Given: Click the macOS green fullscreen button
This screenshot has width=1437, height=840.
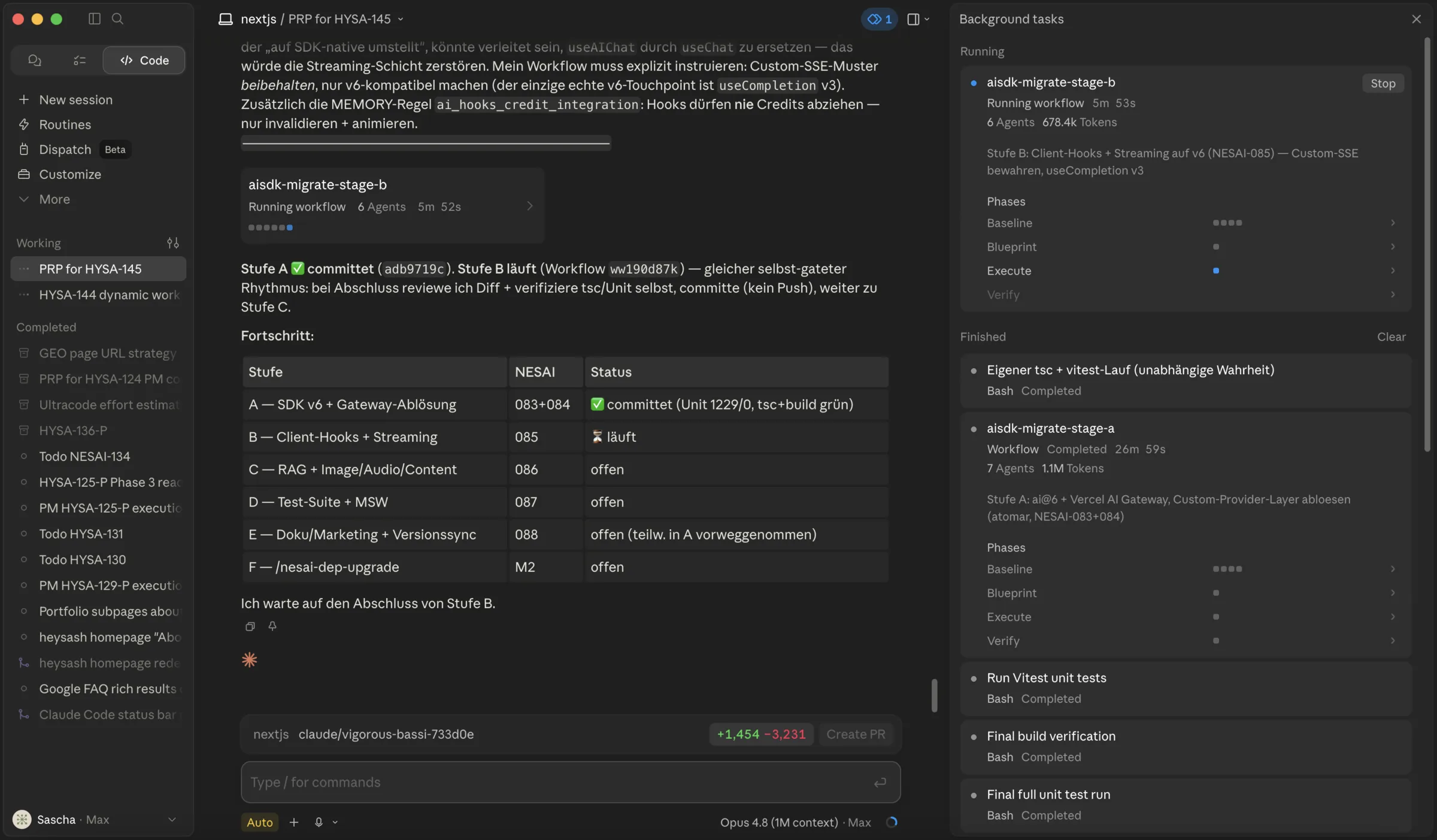Looking at the screenshot, I should pyautogui.click(x=56, y=19).
